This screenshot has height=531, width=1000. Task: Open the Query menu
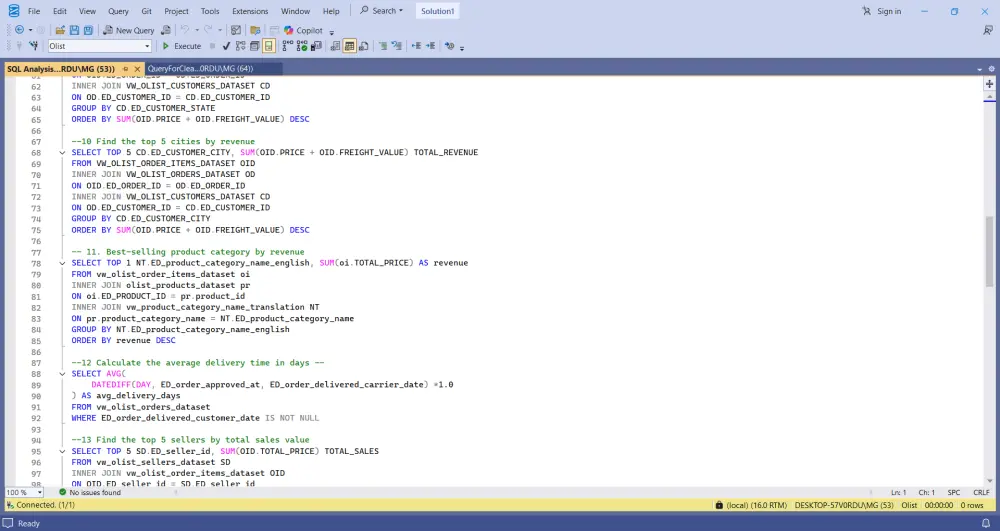click(118, 11)
